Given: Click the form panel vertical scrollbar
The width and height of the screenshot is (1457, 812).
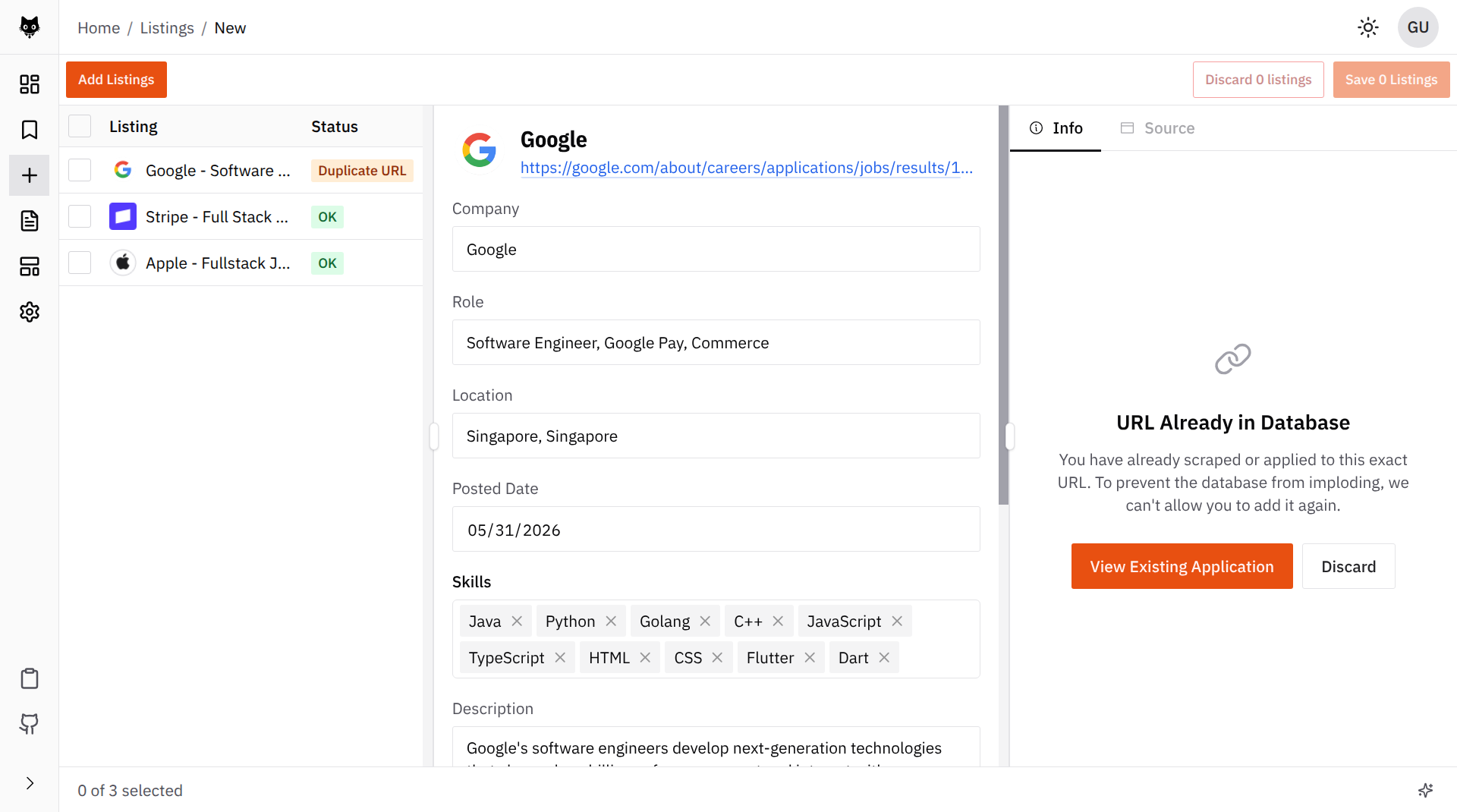Looking at the screenshot, I should (1003, 305).
